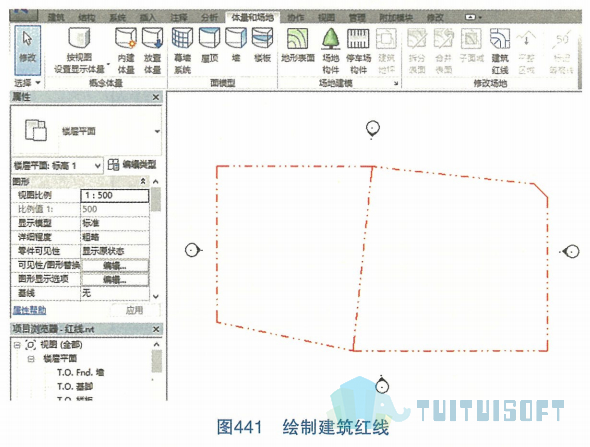This screenshot has width=590, height=447.
Task: Open the 注释 ribbon tab
Action: 179,17
